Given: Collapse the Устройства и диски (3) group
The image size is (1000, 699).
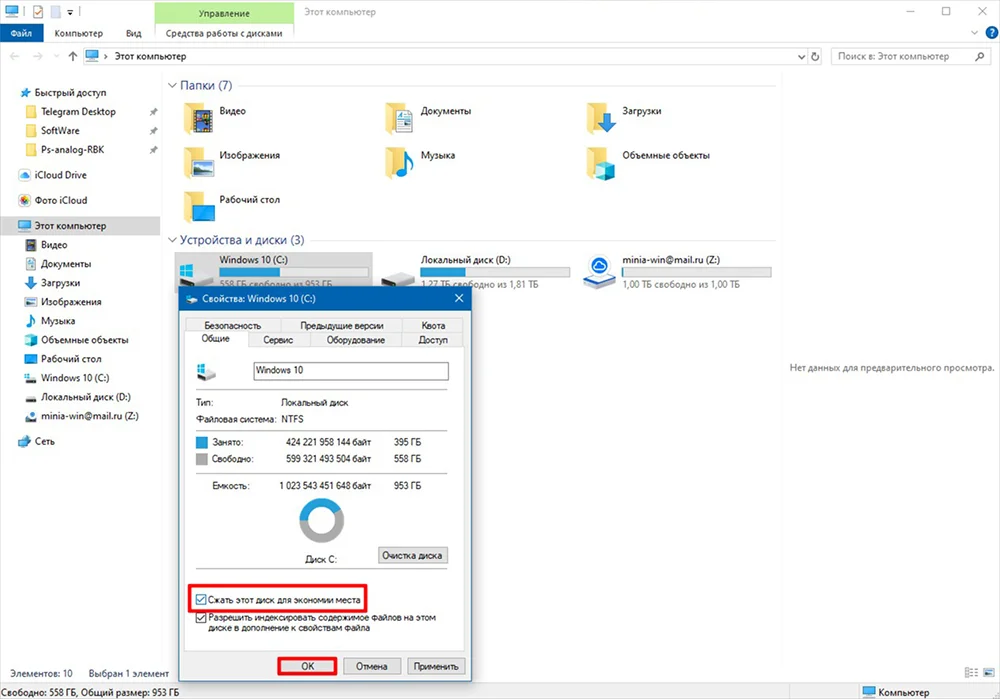Looking at the screenshot, I should [172, 240].
